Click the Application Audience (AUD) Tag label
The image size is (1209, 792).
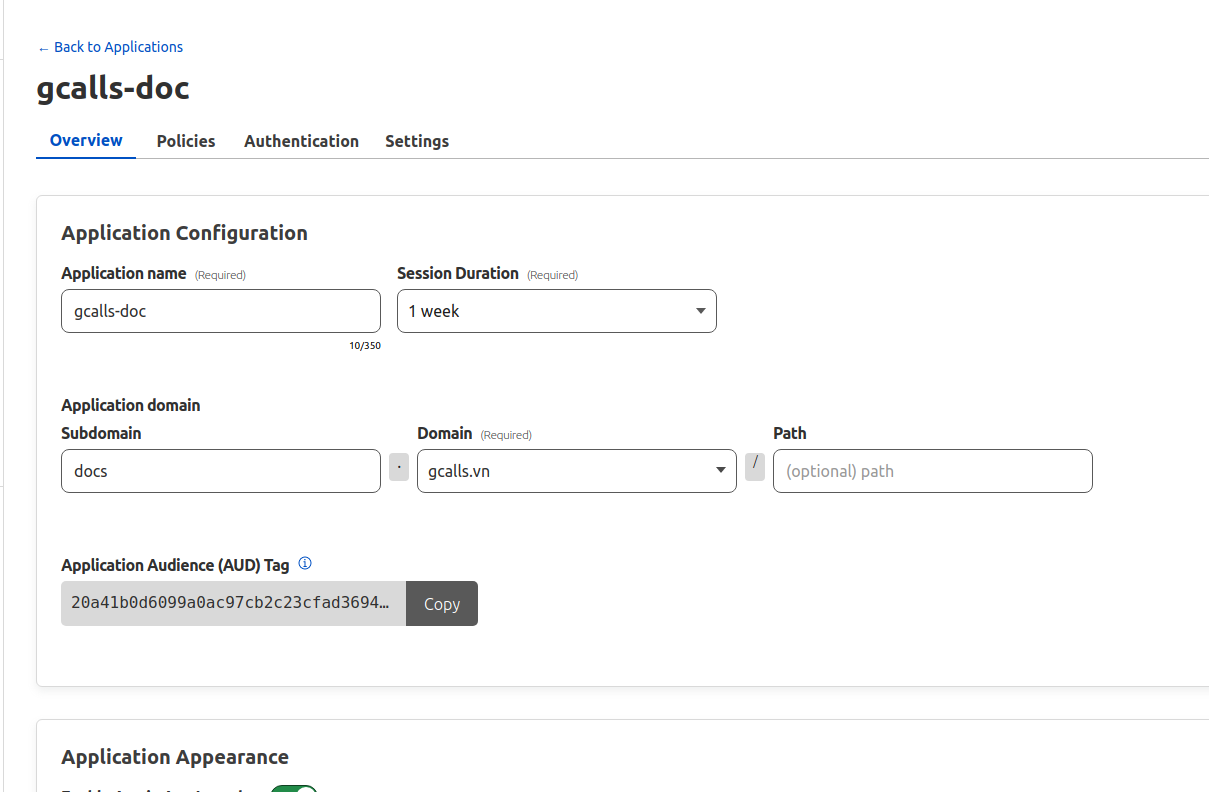point(175,565)
